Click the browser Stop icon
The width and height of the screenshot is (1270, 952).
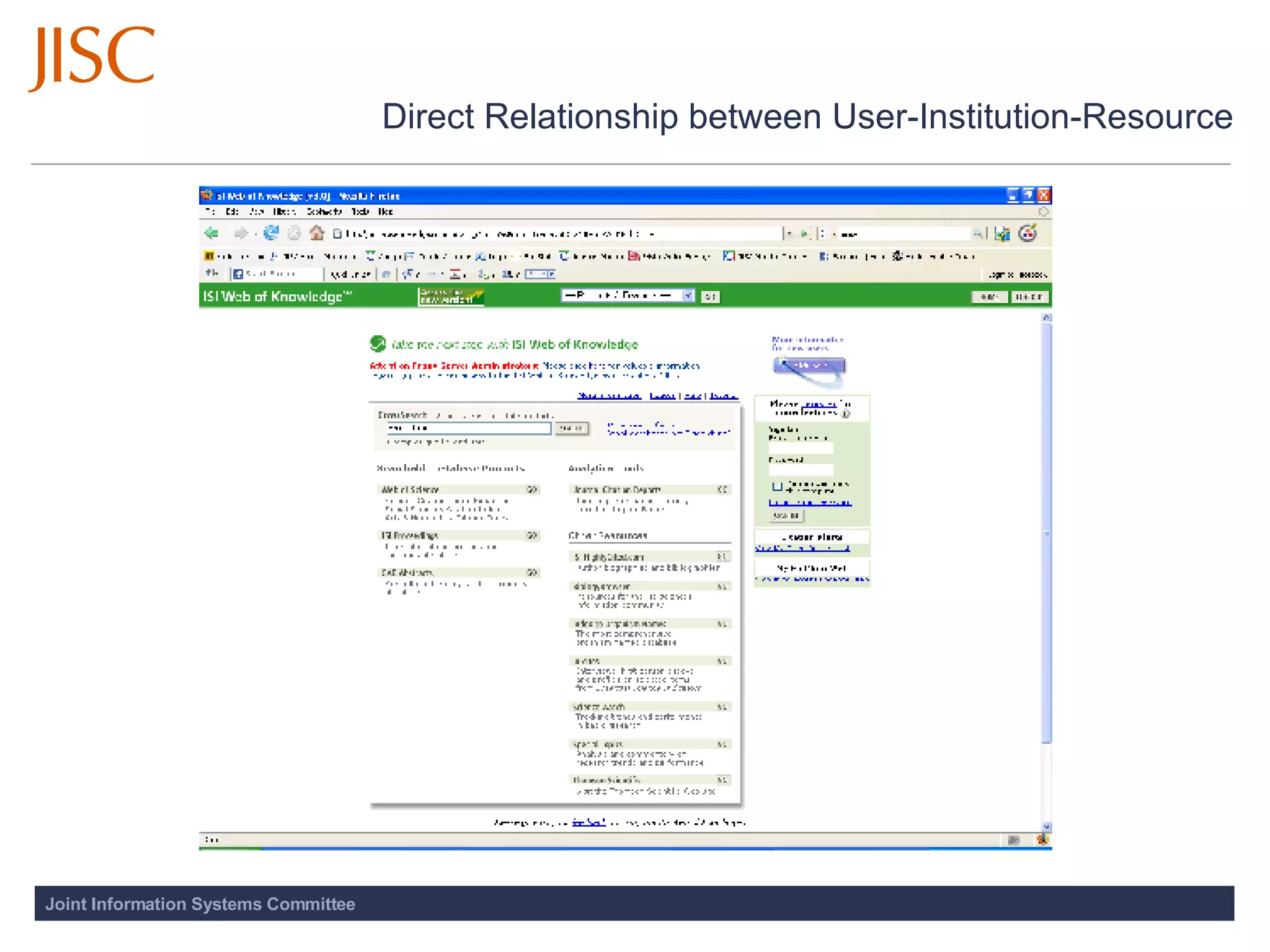(x=294, y=233)
